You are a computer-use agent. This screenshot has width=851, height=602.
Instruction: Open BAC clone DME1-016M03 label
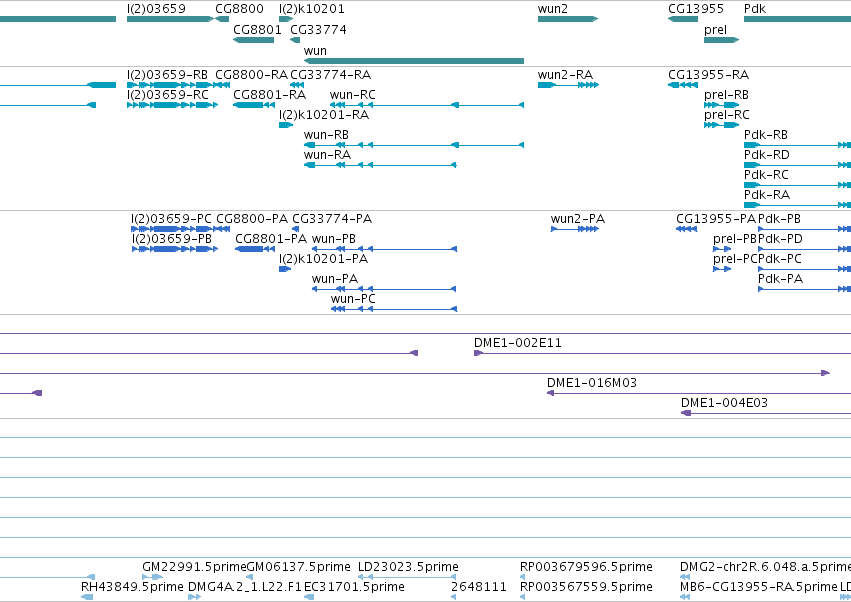[592, 383]
